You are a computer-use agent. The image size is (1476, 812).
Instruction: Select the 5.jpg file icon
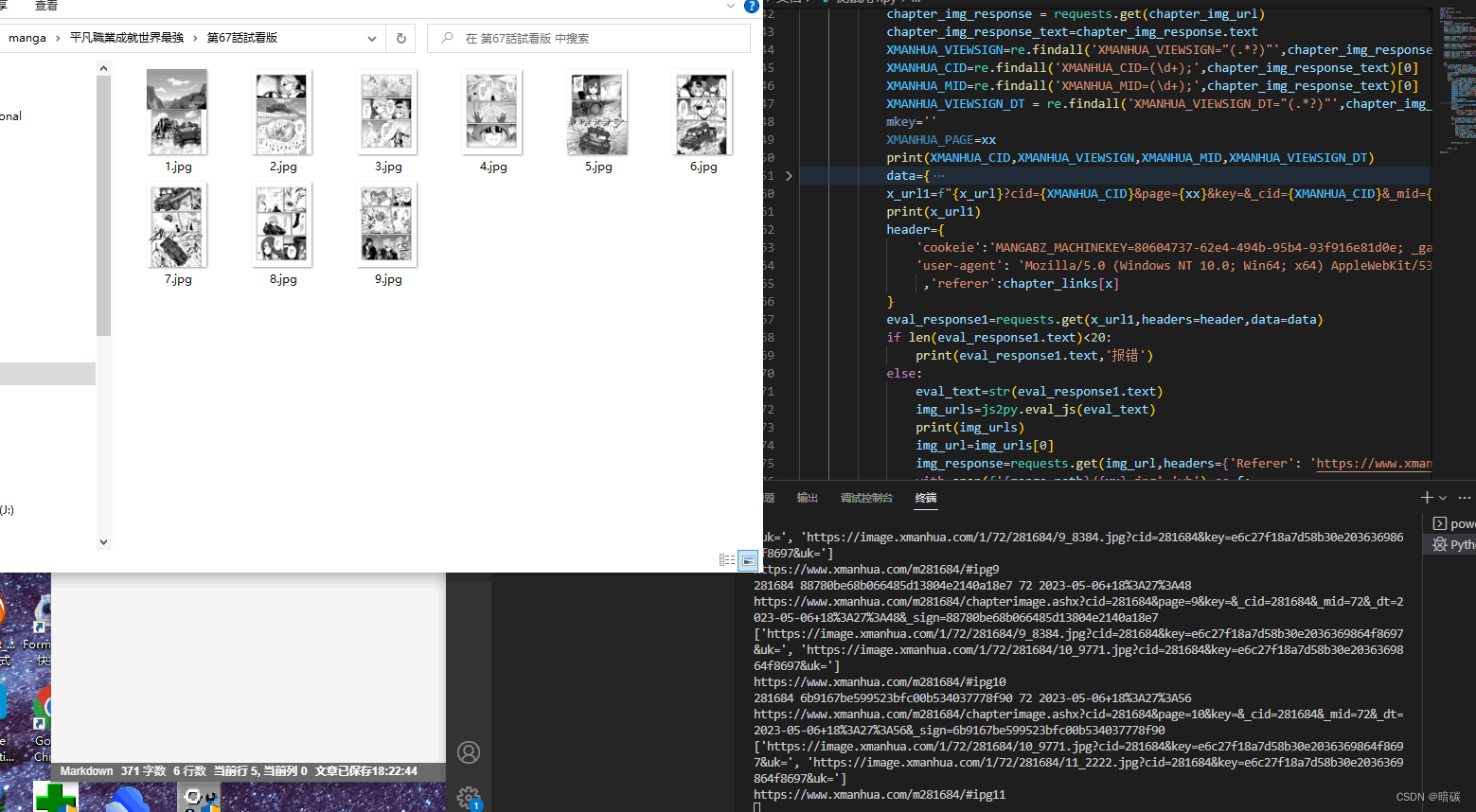click(x=597, y=113)
